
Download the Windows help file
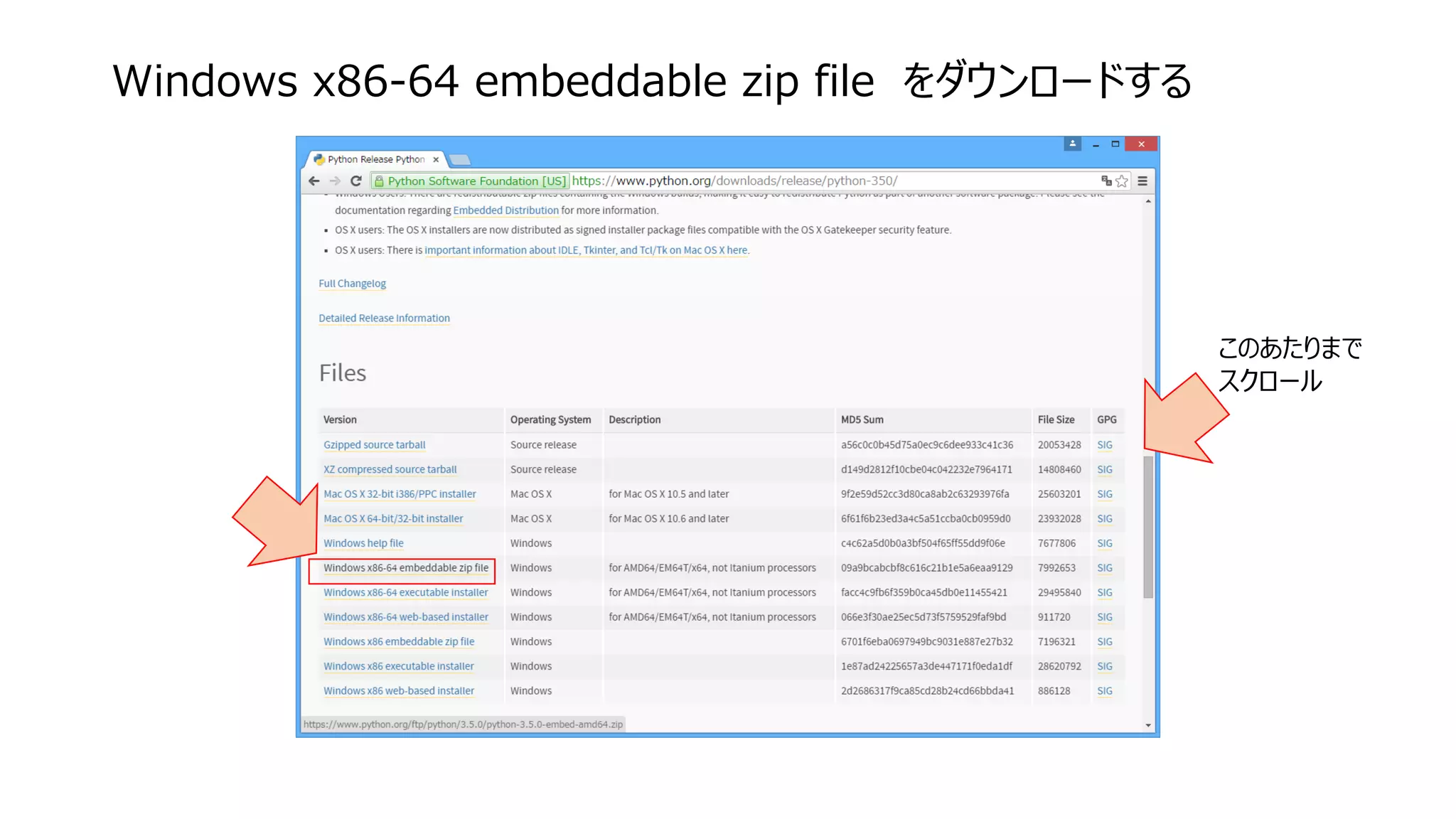(x=363, y=543)
